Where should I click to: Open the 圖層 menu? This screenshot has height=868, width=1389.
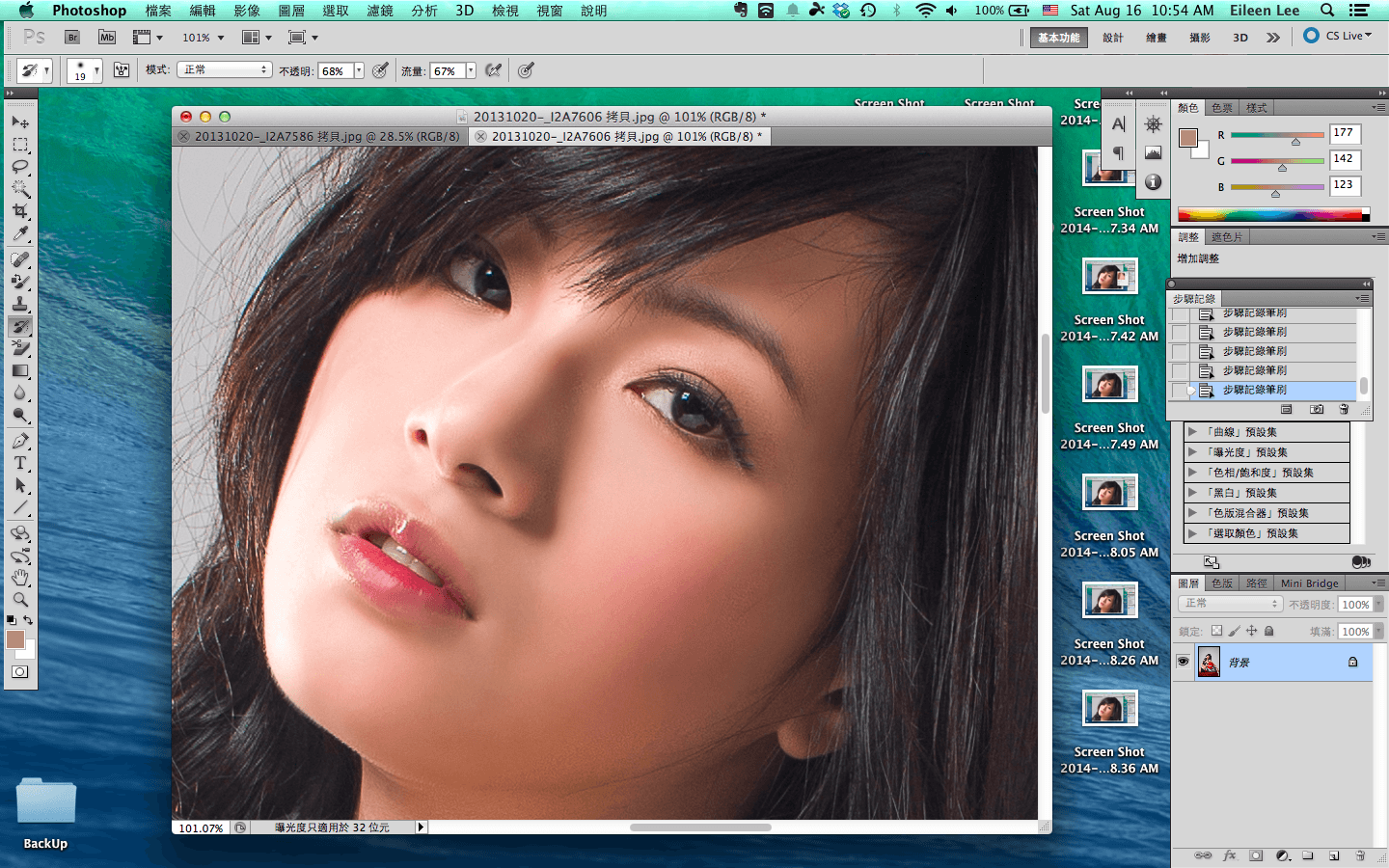tap(291, 11)
